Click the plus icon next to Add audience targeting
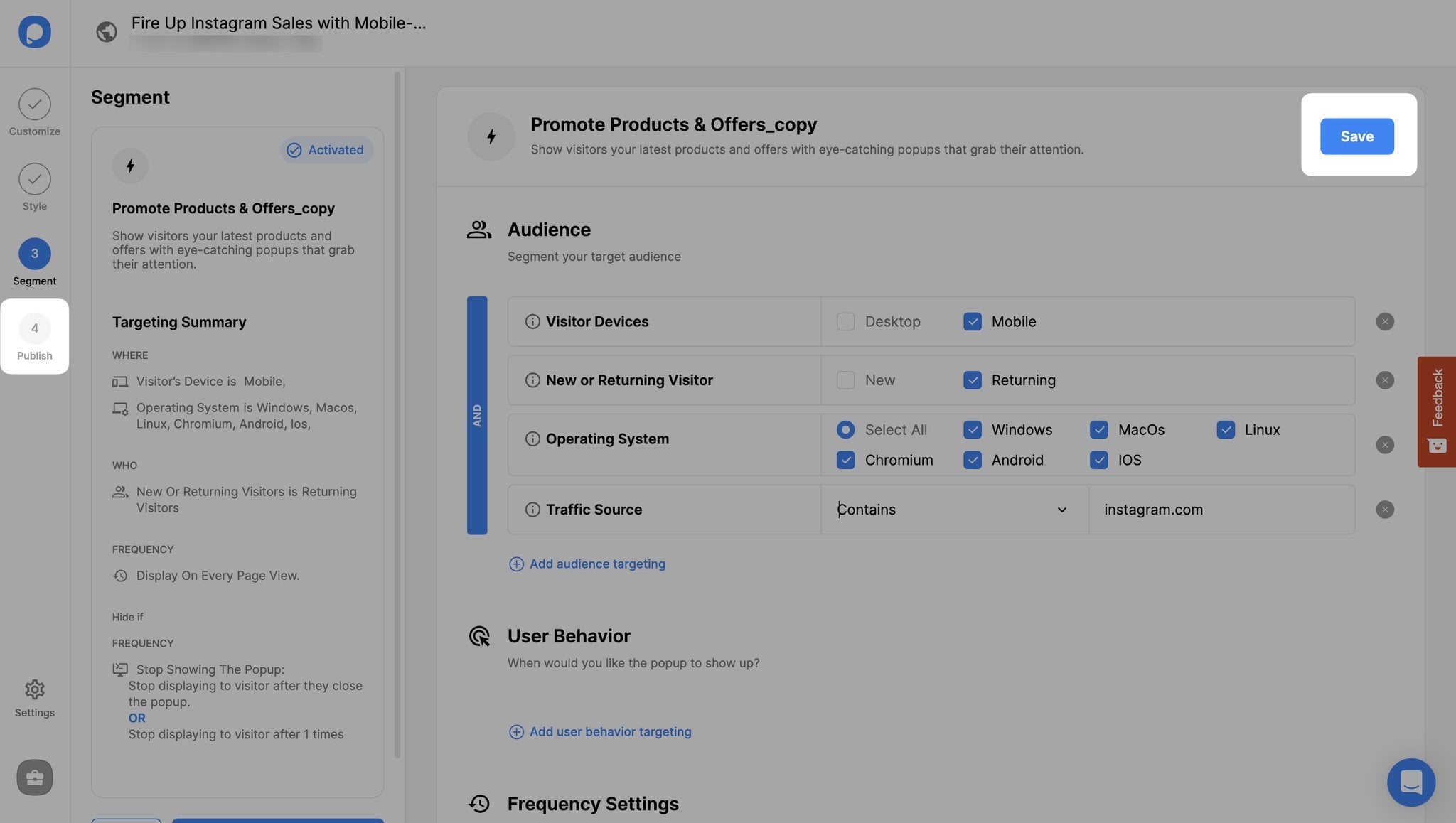Image resolution: width=1456 pixels, height=823 pixels. [x=516, y=564]
